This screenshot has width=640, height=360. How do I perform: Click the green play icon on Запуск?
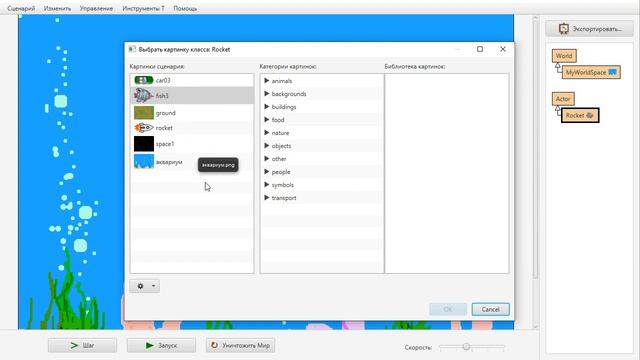[x=150, y=345]
